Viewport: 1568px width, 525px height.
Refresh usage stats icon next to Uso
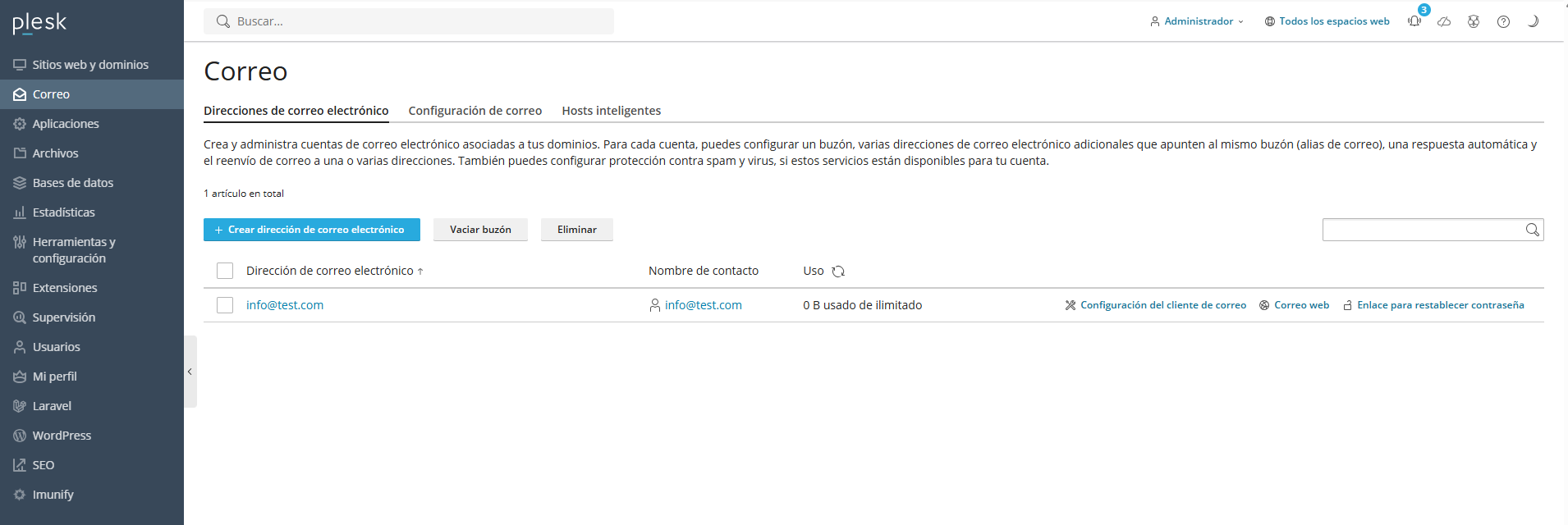point(838,272)
